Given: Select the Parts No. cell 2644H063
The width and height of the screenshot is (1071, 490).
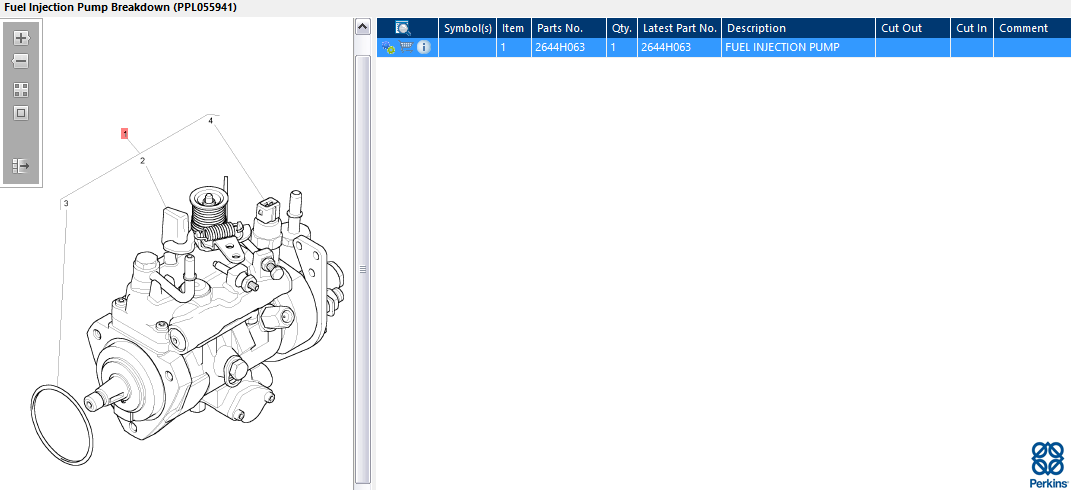Looking at the screenshot, I should [x=569, y=47].
